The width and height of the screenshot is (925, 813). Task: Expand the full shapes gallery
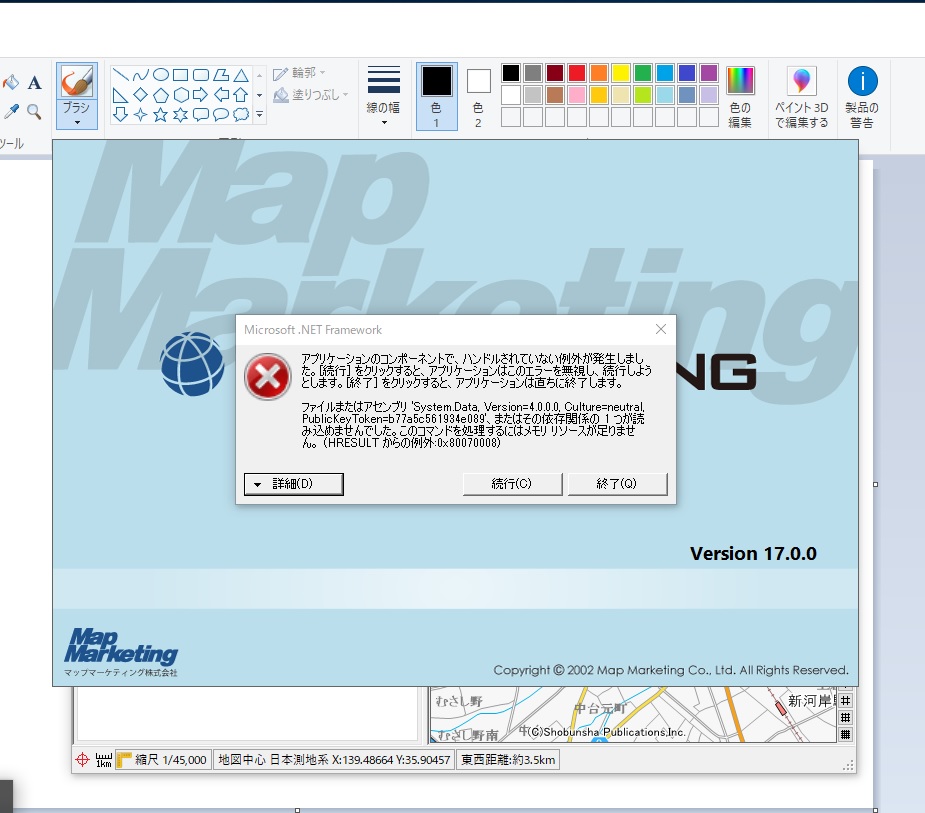pyautogui.click(x=260, y=115)
